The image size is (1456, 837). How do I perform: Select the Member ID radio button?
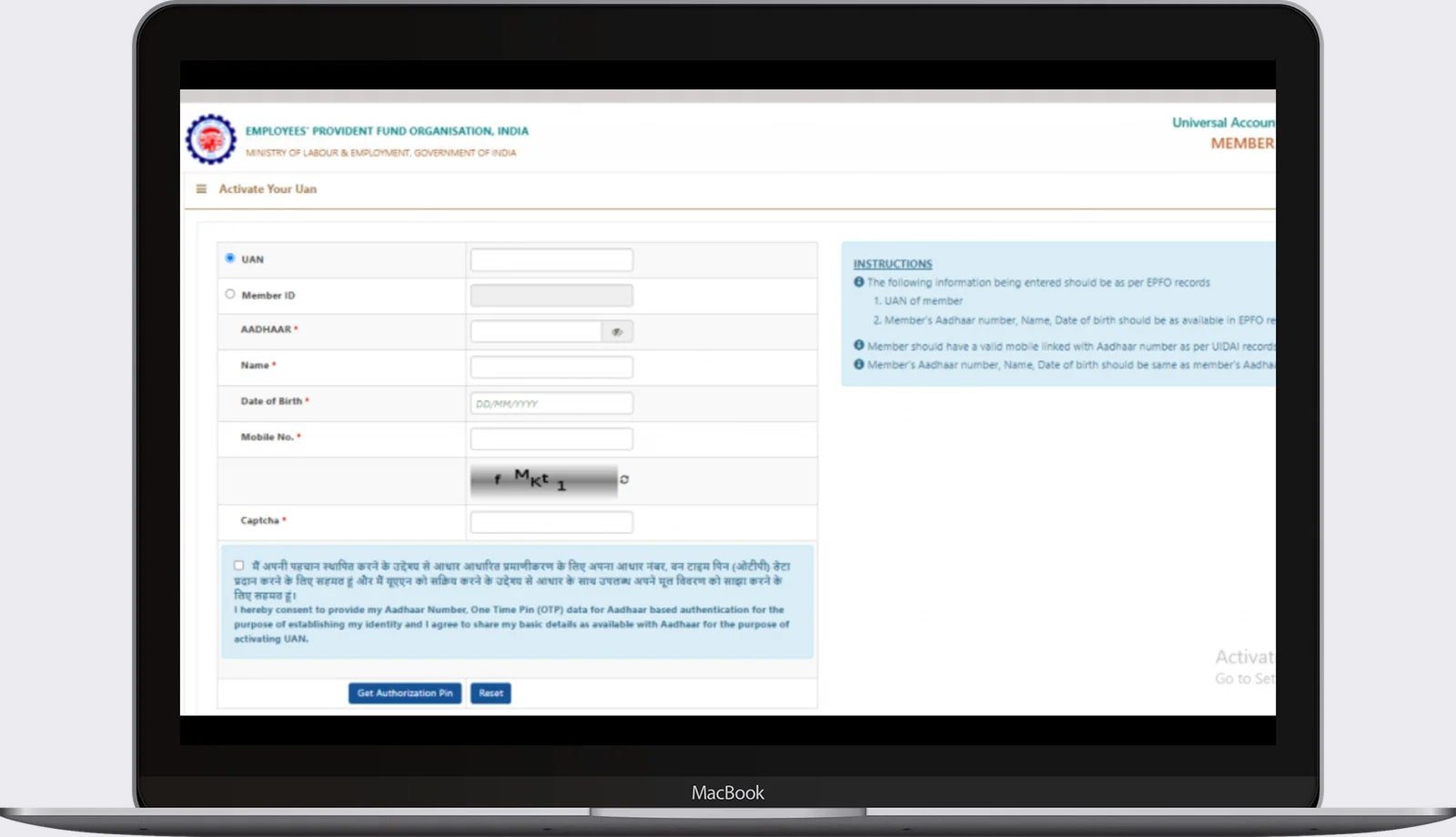click(230, 294)
